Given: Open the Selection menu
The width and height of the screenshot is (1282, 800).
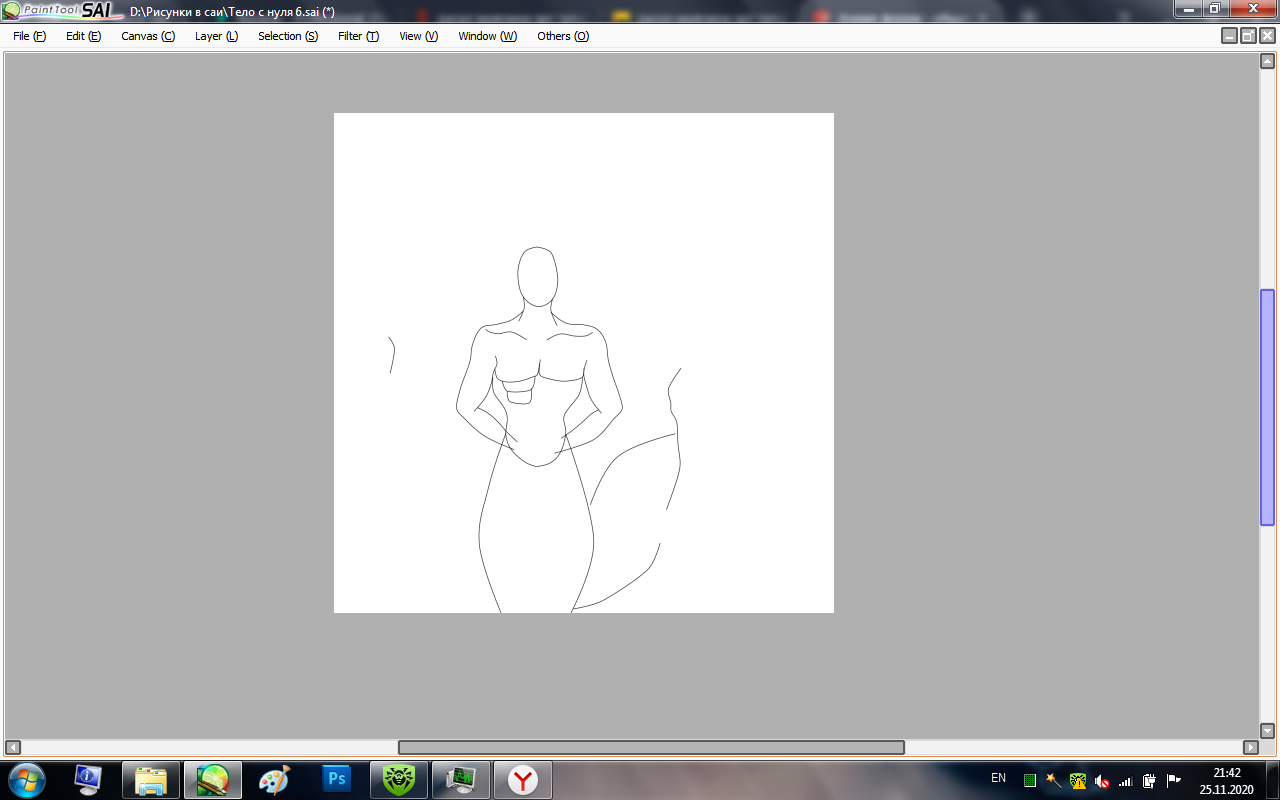Looking at the screenshot, I should 288,36.
